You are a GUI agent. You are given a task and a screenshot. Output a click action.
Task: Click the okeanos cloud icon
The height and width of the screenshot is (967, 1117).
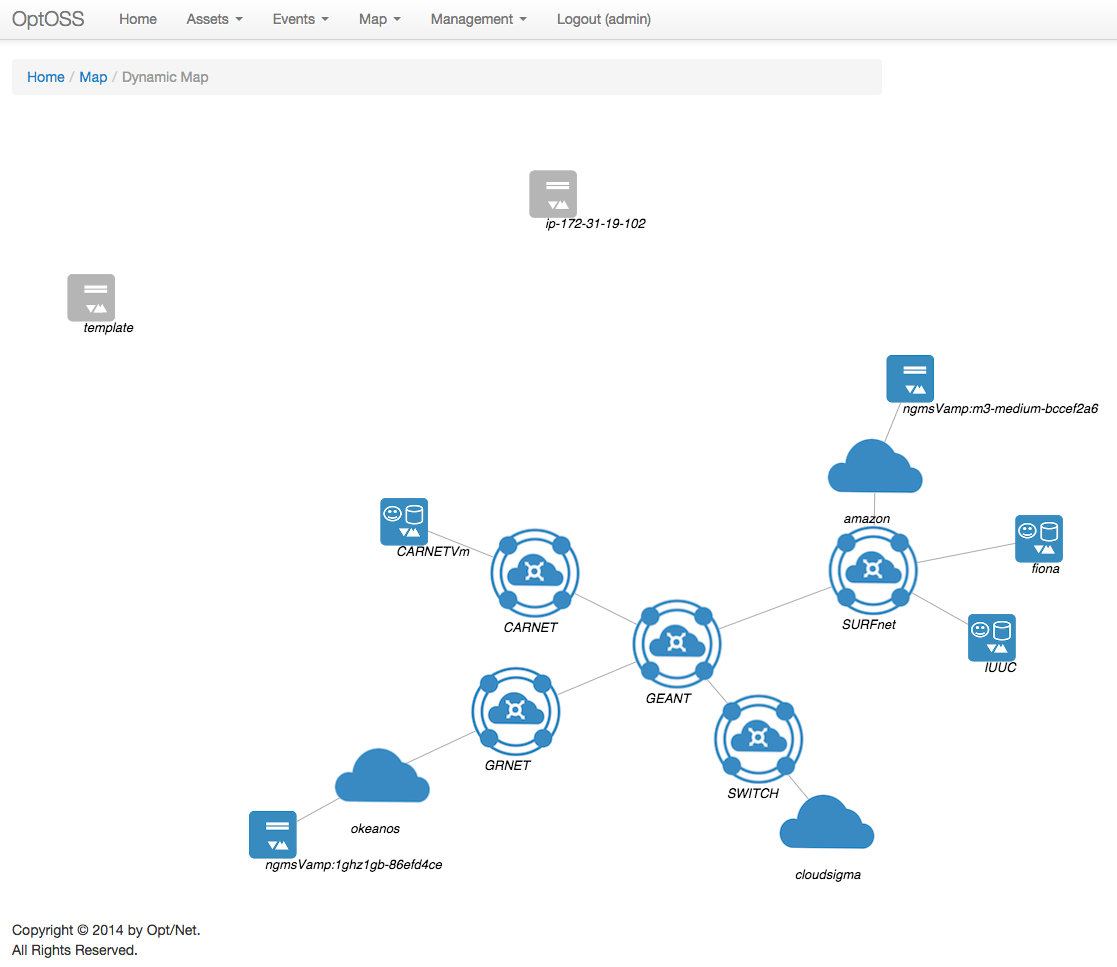tap(381, 776)
